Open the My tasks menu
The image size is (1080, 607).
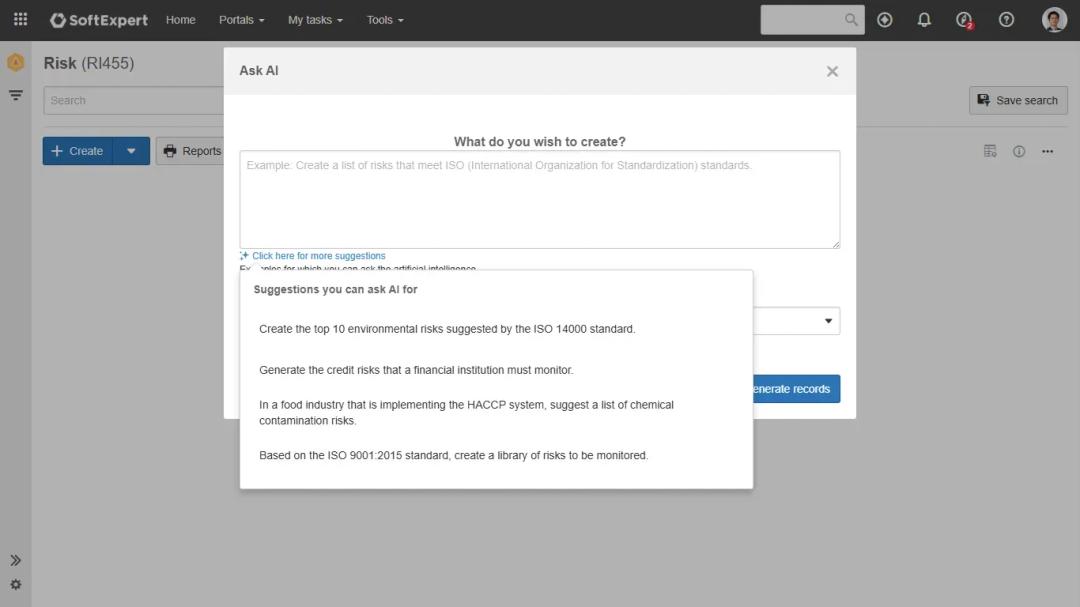[314, 20]
